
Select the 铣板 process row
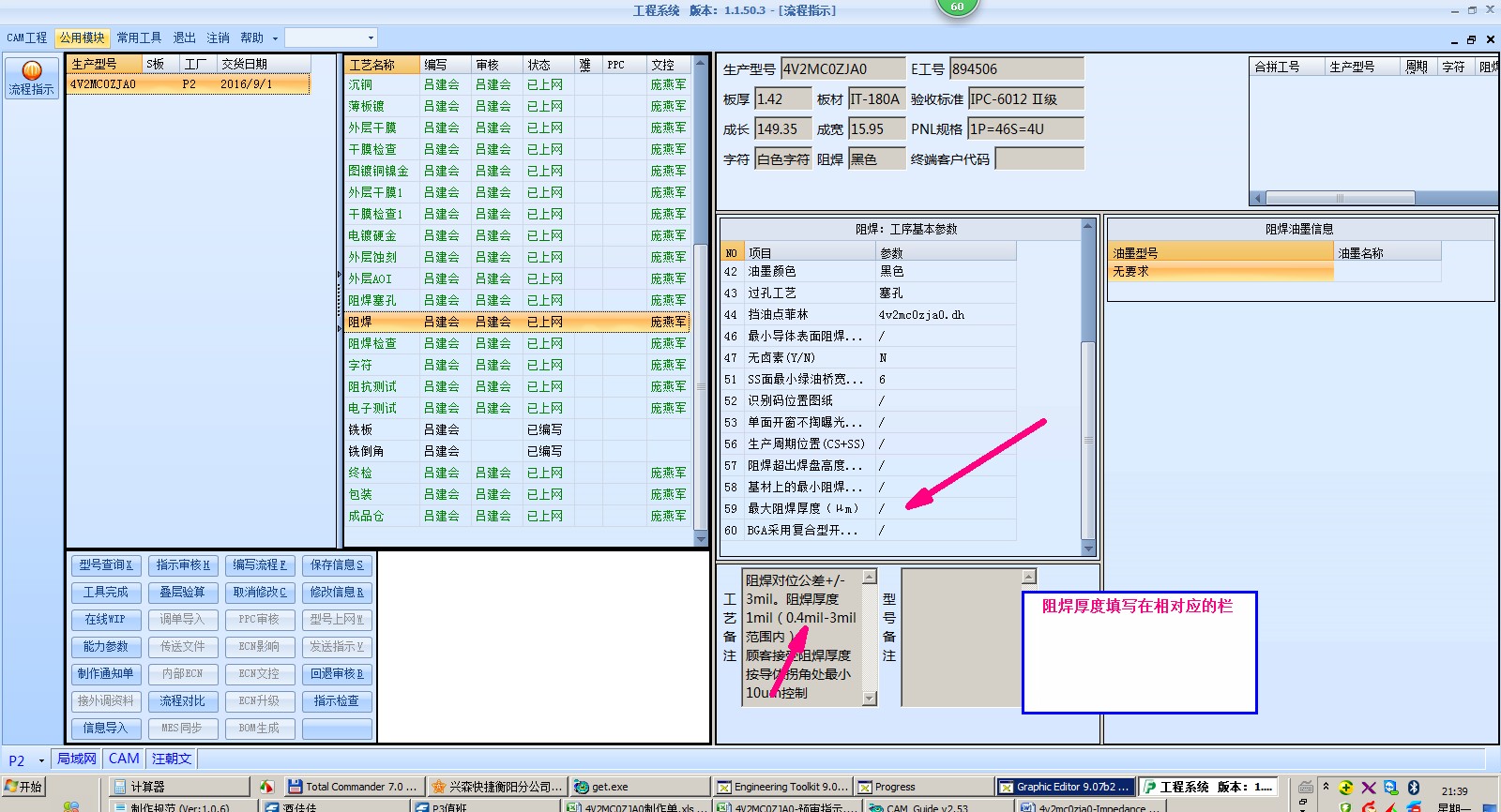(x=517, y=429)
